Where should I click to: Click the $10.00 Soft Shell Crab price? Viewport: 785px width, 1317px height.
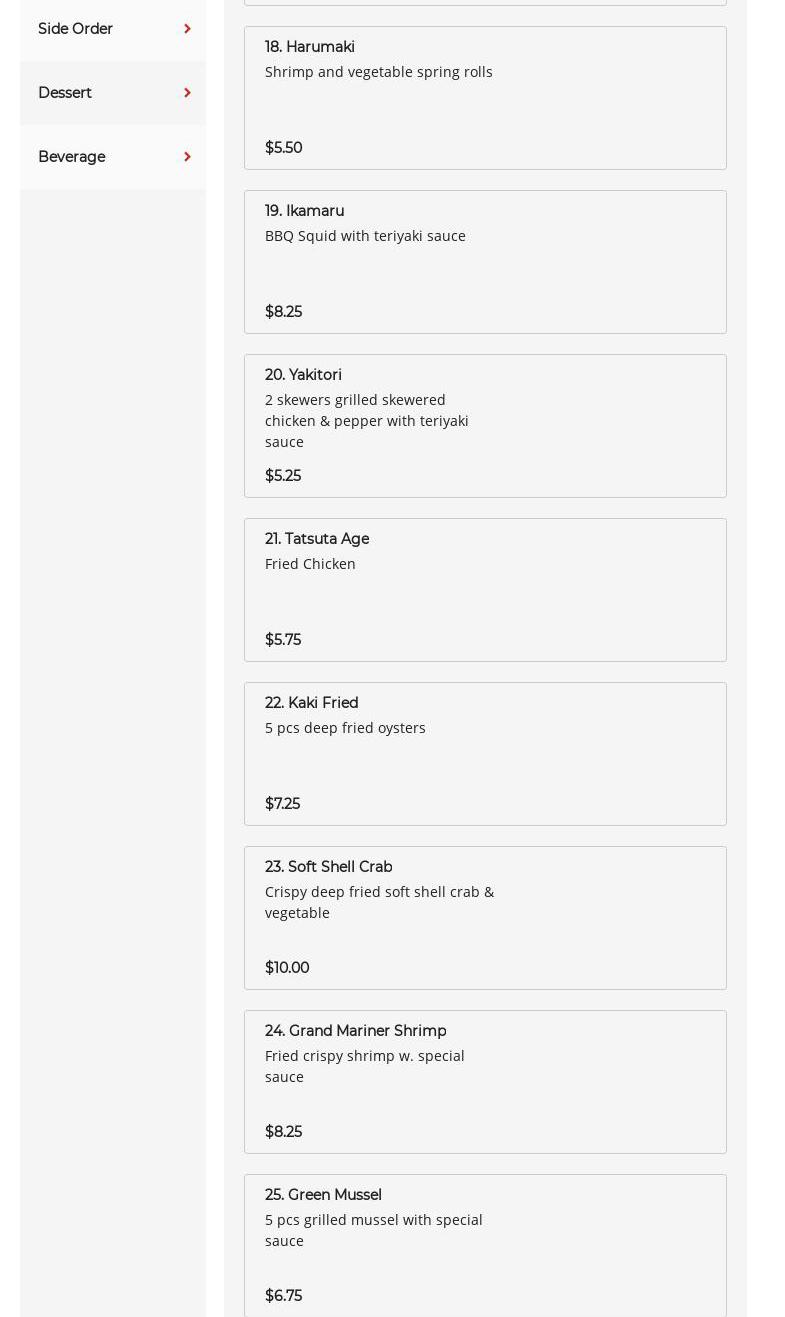pos(287,968)
